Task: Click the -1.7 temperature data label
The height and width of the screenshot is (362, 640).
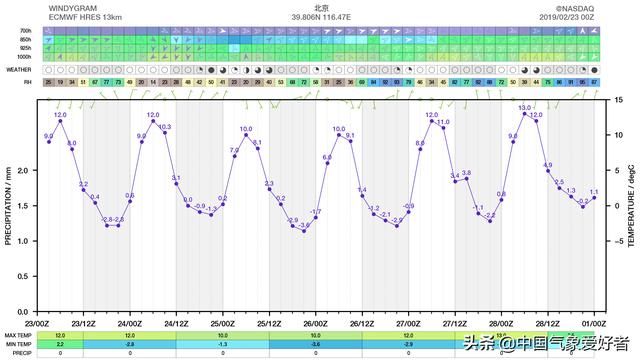Action: point(316,212)
